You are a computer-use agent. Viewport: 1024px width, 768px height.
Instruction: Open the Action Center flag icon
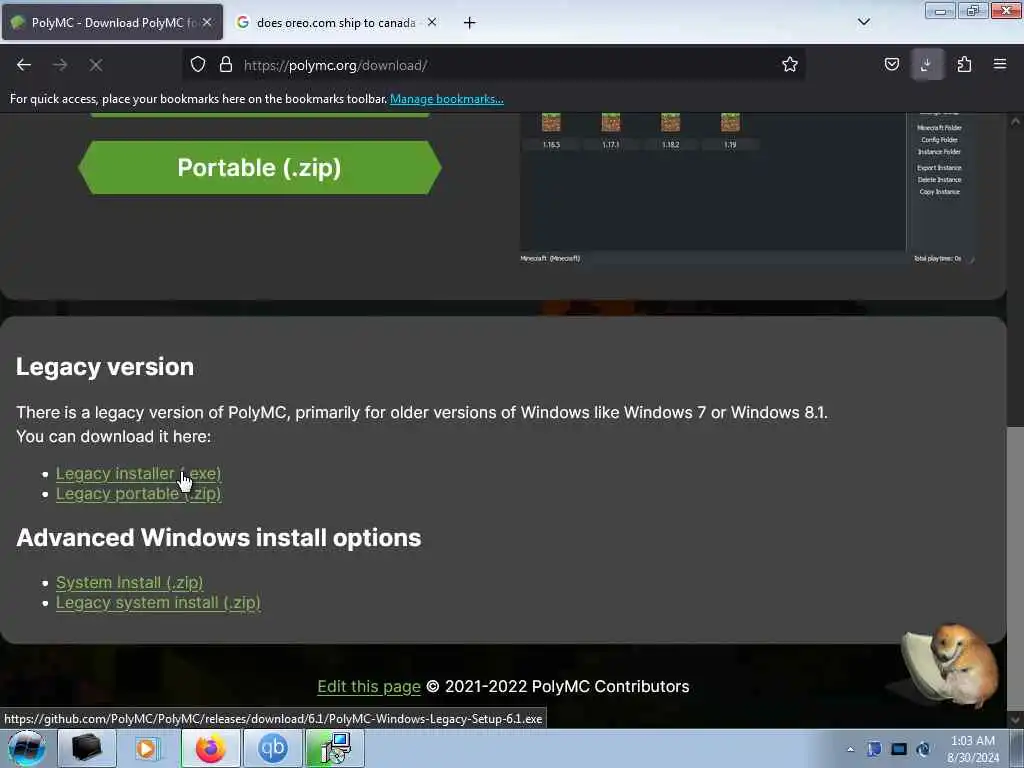click(874, 750)
